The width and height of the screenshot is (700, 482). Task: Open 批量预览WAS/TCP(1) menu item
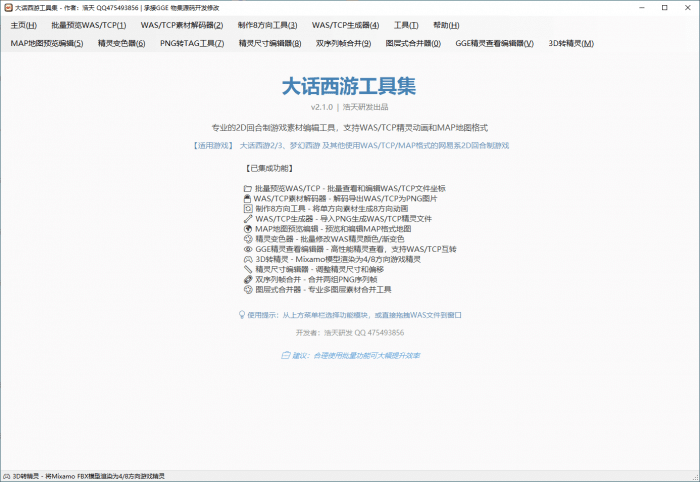(x=88, y=25)
